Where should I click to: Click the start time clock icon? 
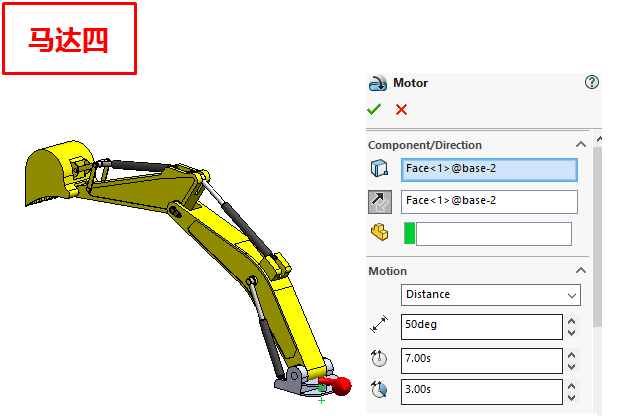click(x=379, y=358)
